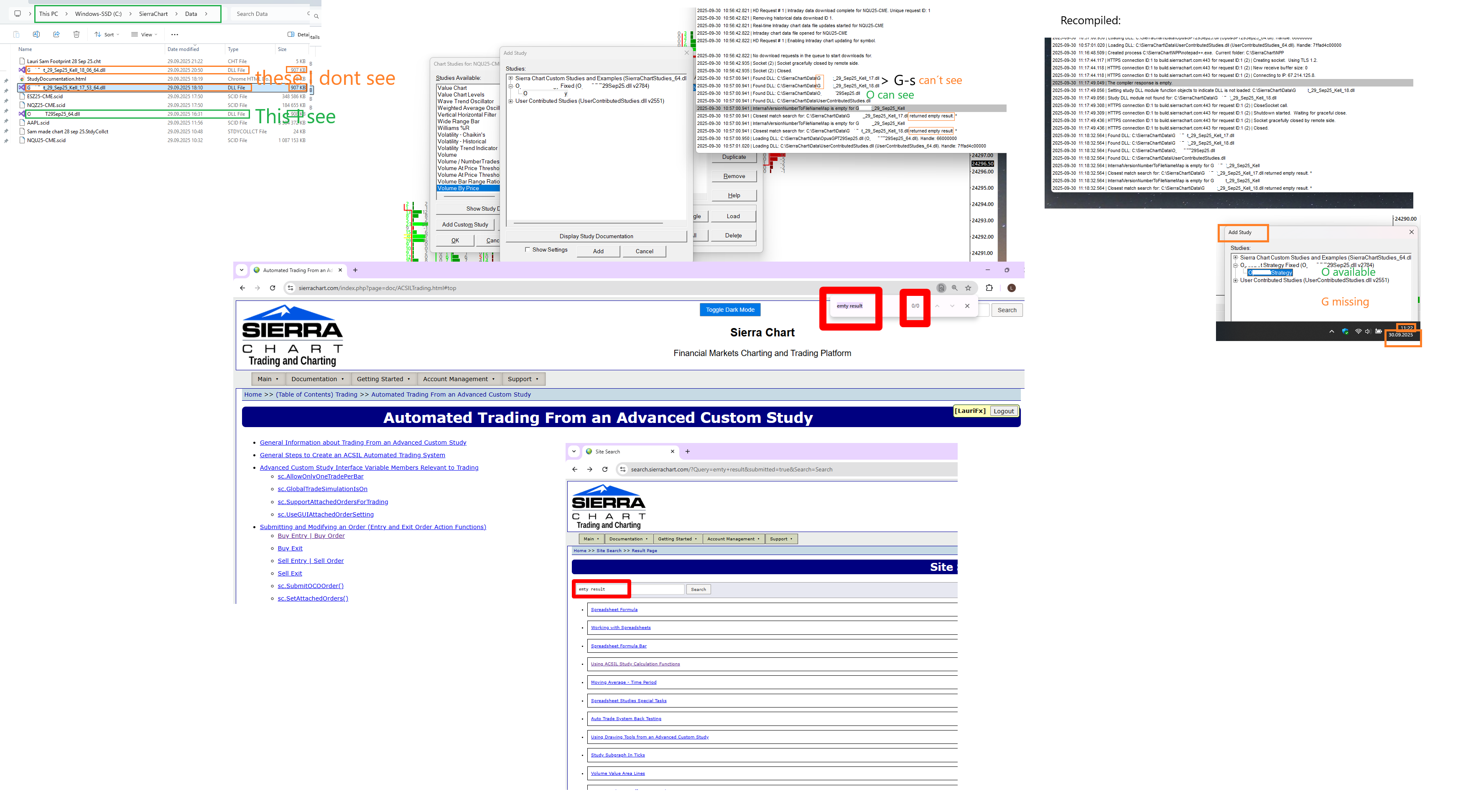Open the Chrome extensions puzzle icon
Image resolution: width=1476 pixels, height=812 pixels.
point(989,288)
